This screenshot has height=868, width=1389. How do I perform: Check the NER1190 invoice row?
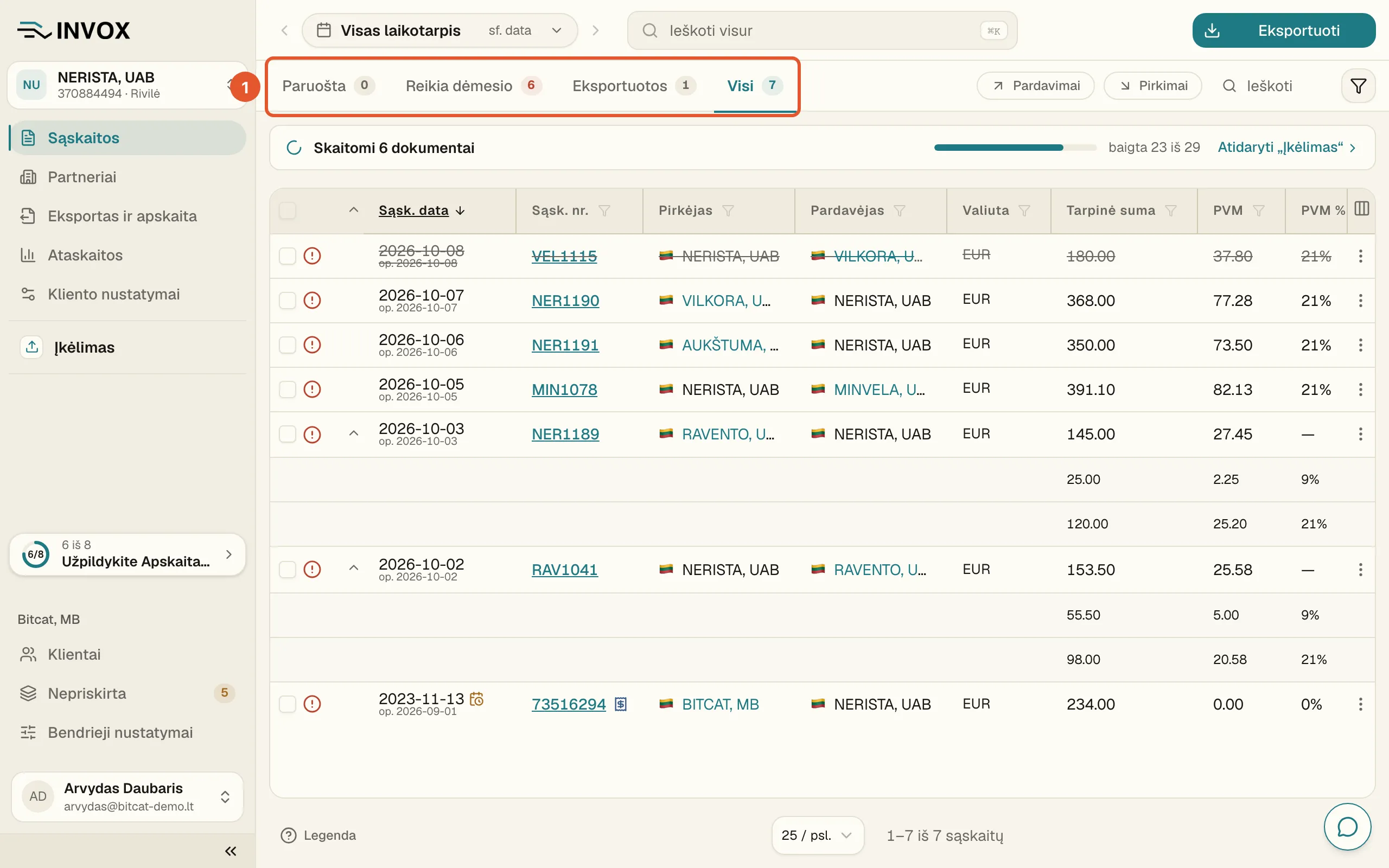tap(288, 300)
